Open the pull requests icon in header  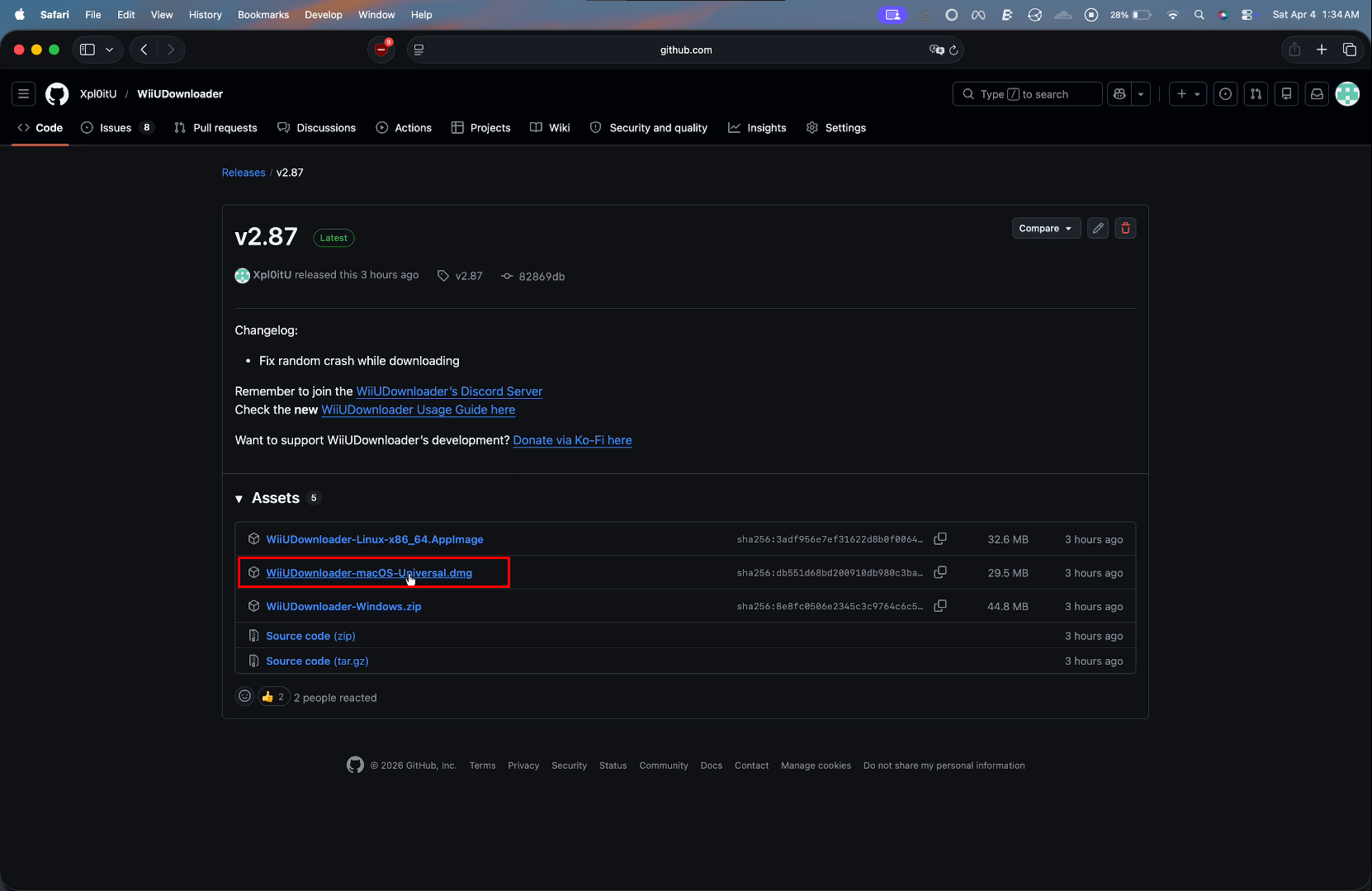click(1256, 94)
